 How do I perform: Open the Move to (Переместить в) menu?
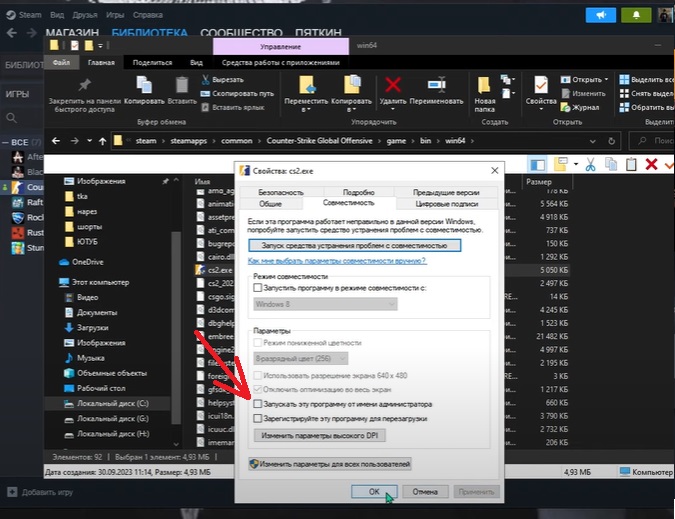click(306, 94)
